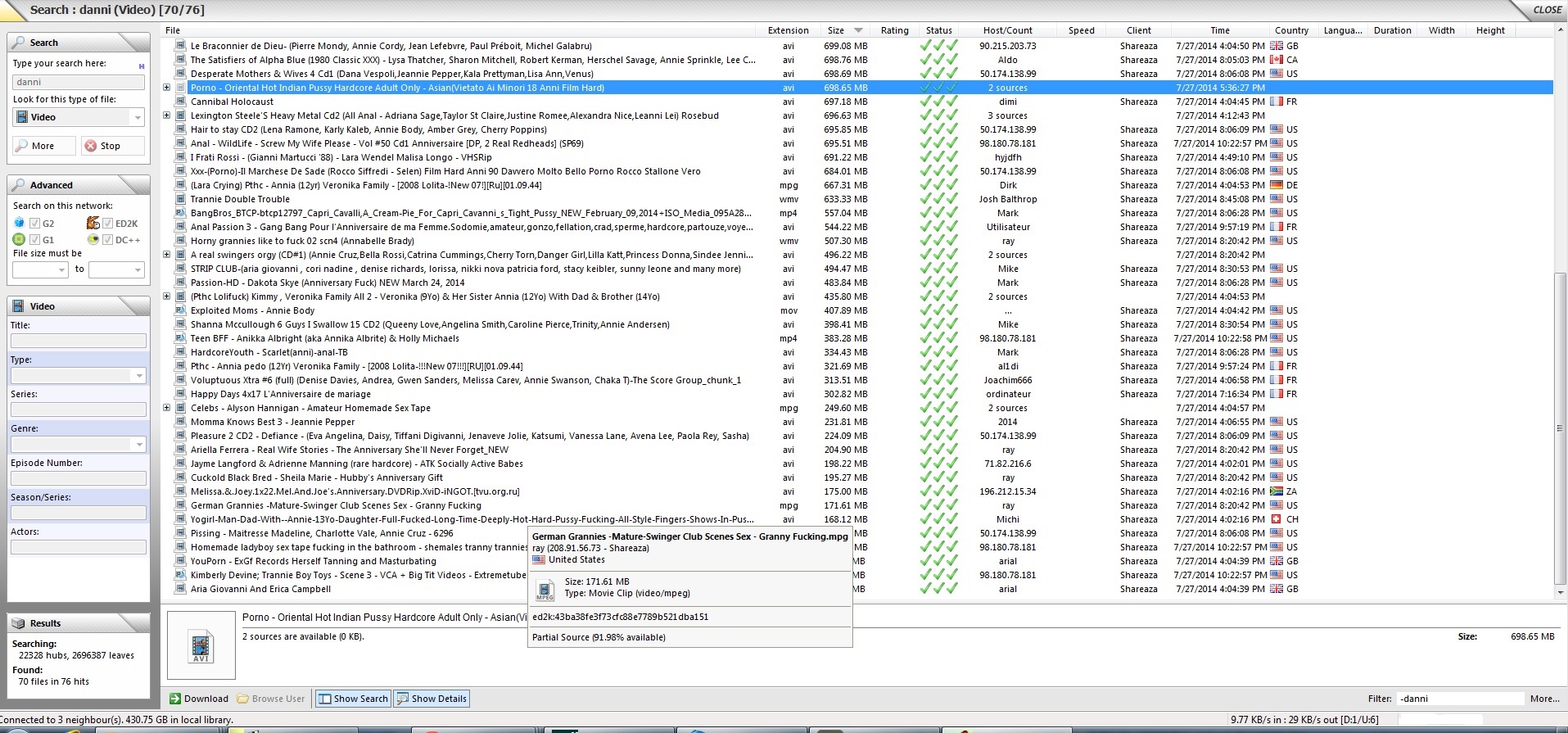Click the Video schema panel icon

click(x=19, y=306)
